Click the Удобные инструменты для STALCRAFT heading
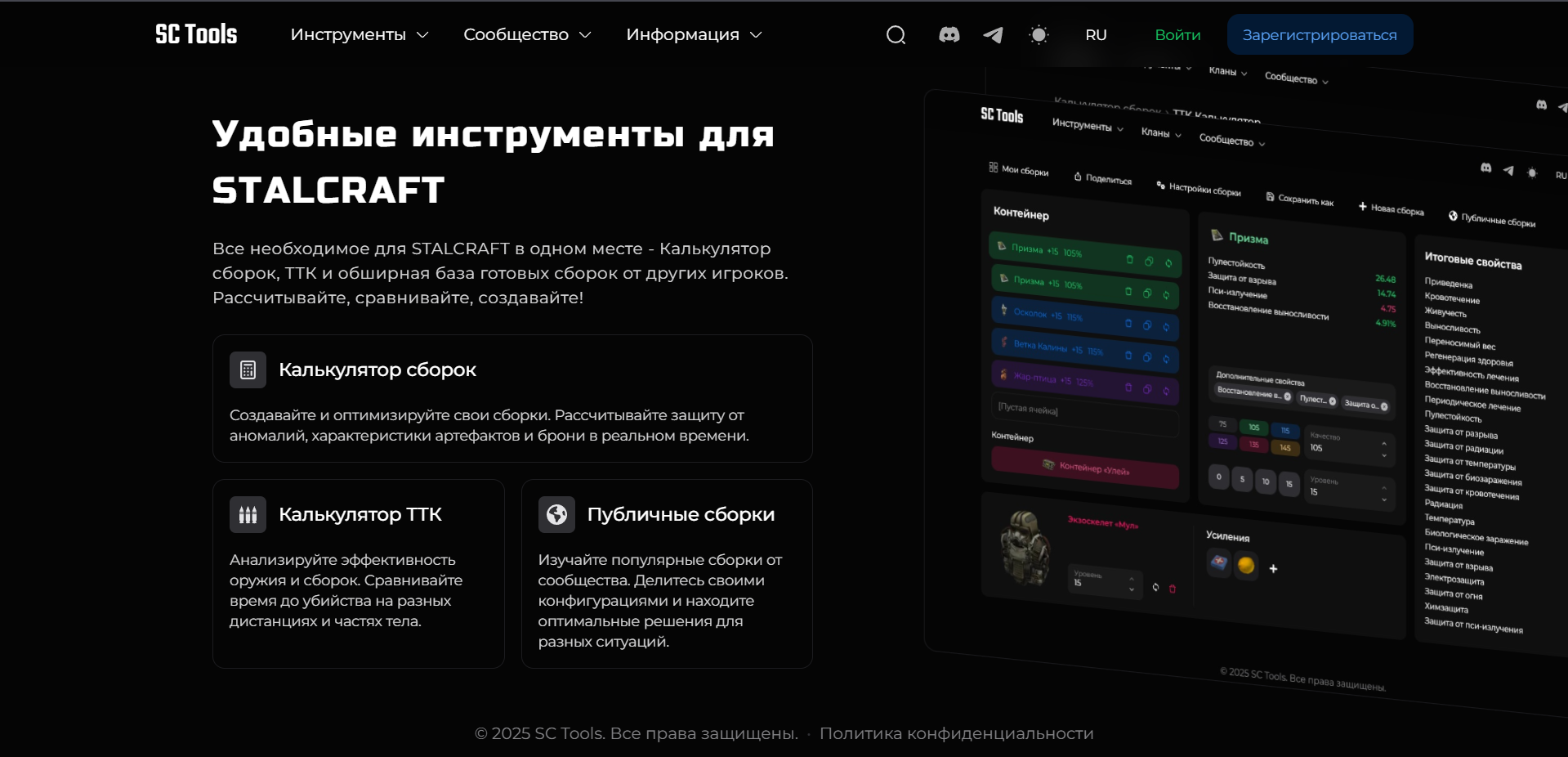 494,162
